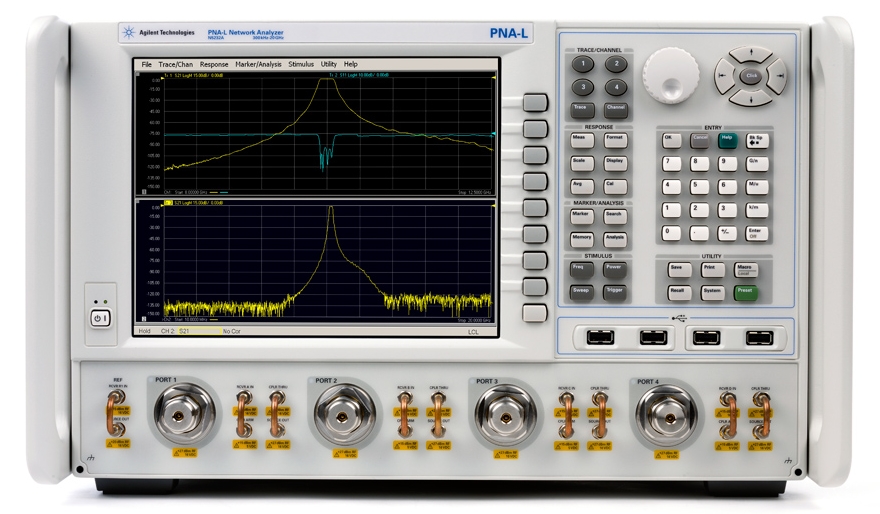The width and height of the screenshot is (880, 514).
Task: Tap the decimal point key
Action: (x=699, y=233)
